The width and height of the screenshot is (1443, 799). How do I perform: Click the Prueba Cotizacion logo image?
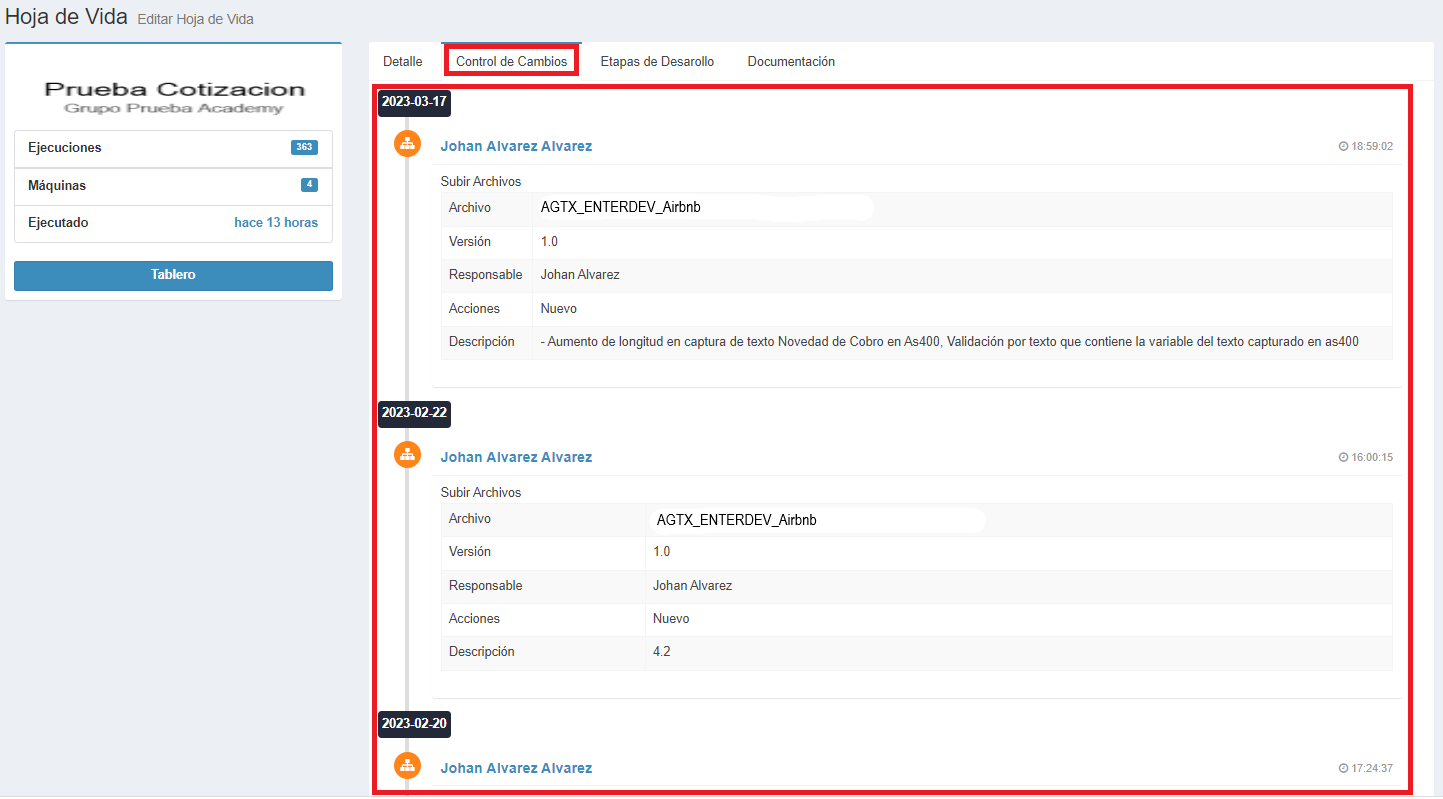[174, 97]
